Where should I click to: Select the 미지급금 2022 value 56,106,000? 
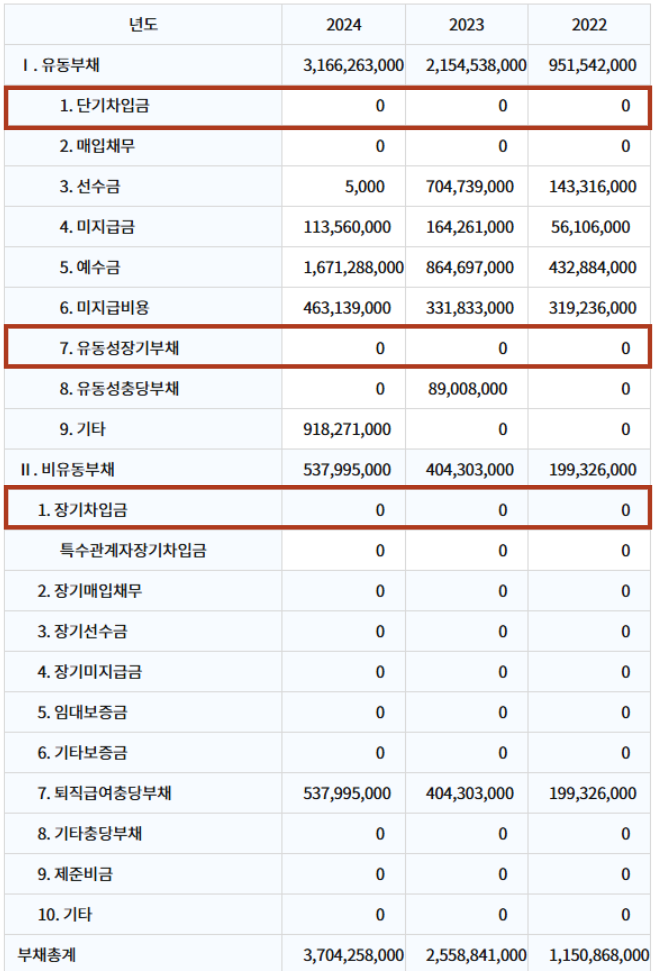(x=589, y=227)
